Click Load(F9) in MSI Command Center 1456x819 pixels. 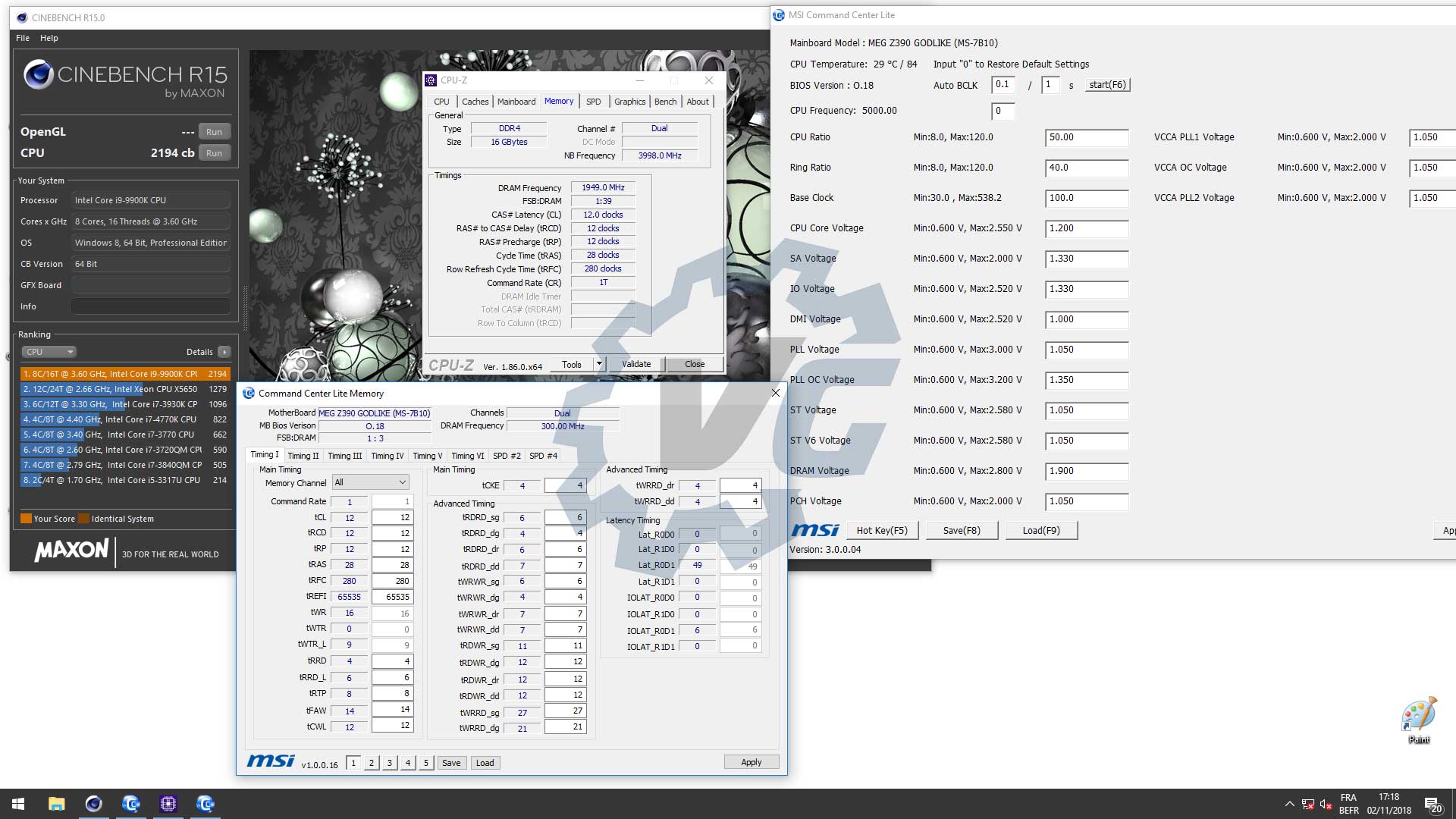[x=1041, y=530]
